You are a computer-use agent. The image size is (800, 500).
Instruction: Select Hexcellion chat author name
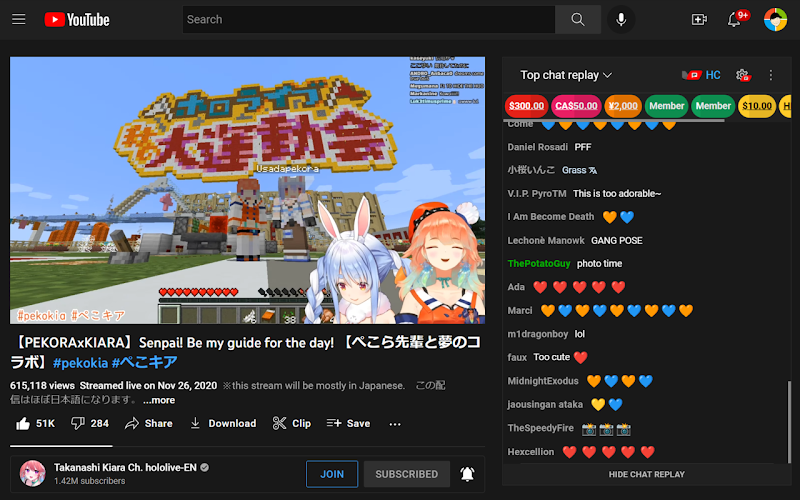point(531,452)
